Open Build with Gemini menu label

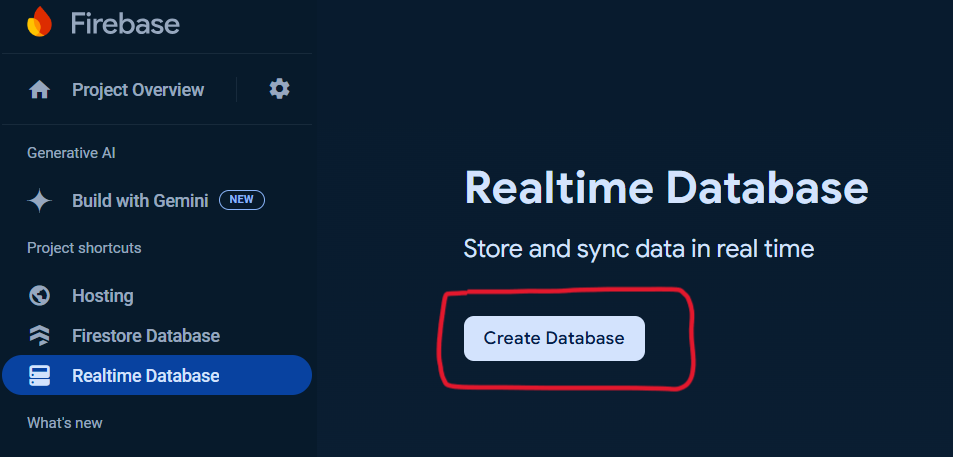click(x=140, y=201)
